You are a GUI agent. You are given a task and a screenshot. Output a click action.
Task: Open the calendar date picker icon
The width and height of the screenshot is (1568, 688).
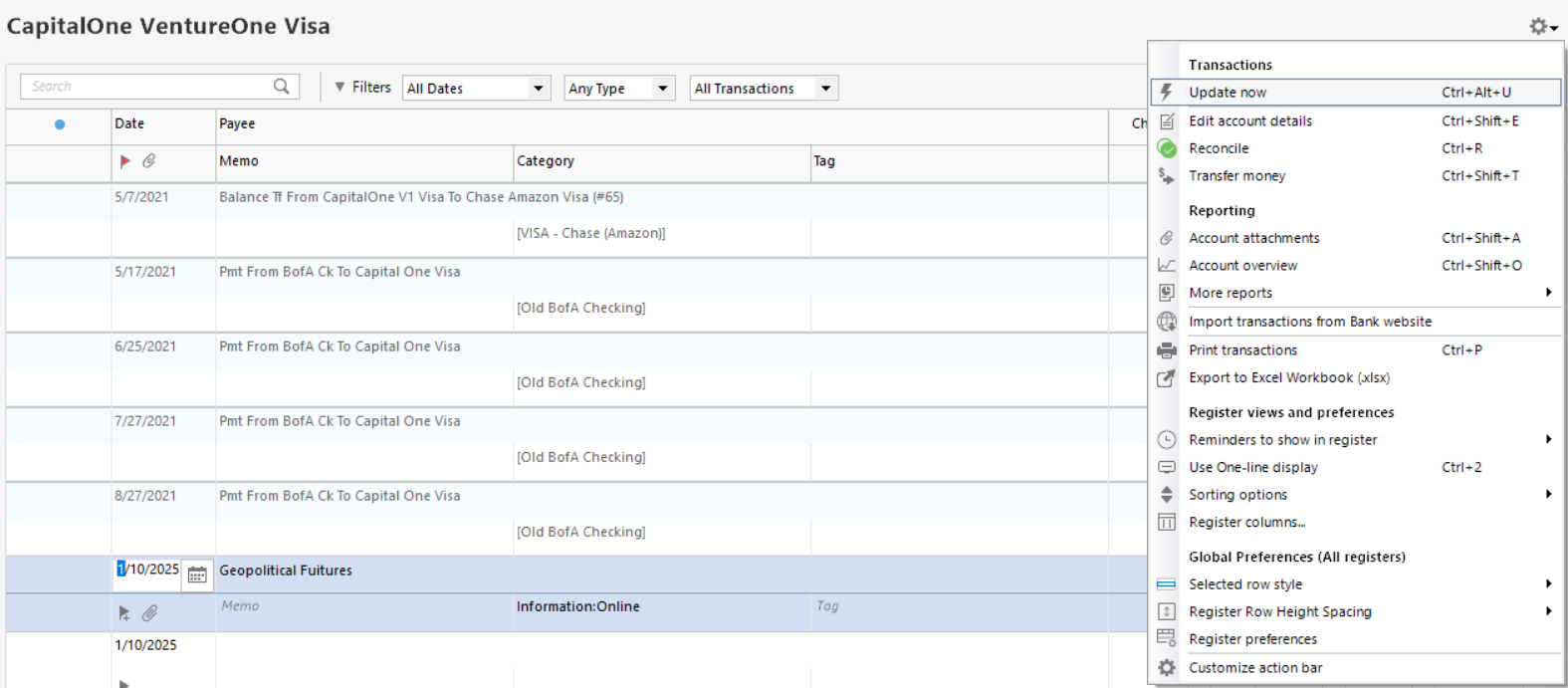[197, 573]
